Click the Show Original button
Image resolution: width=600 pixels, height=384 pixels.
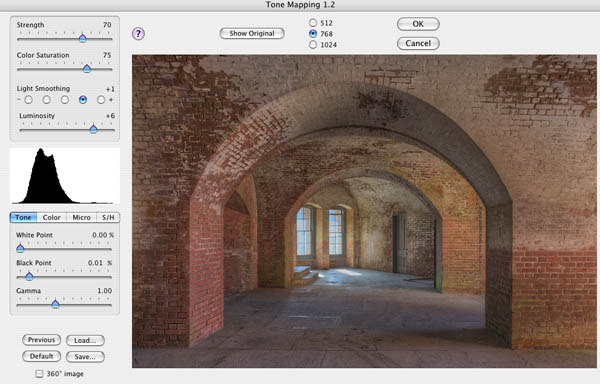[x=252, y=33]
